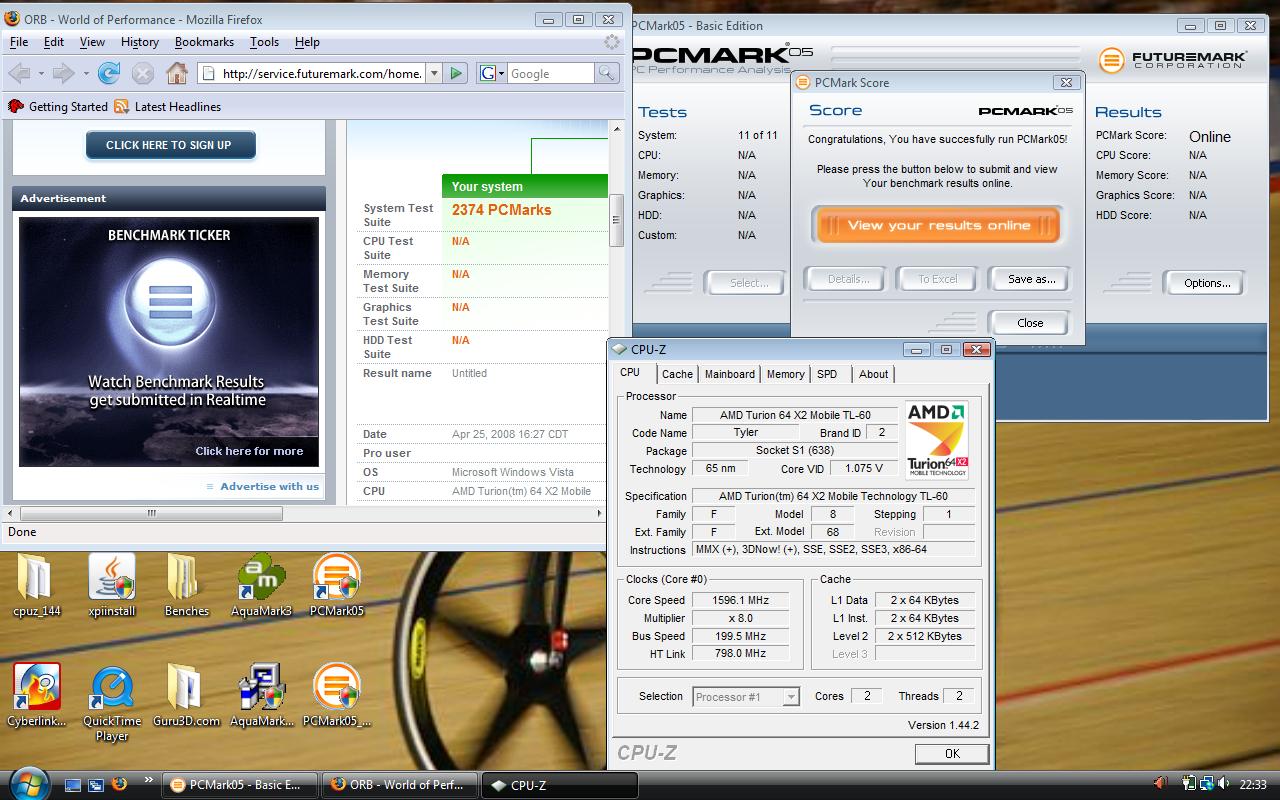Click the Firefox Back arrow button
Viewport: 1280px width, 800px height.
[x=19, y=73]
